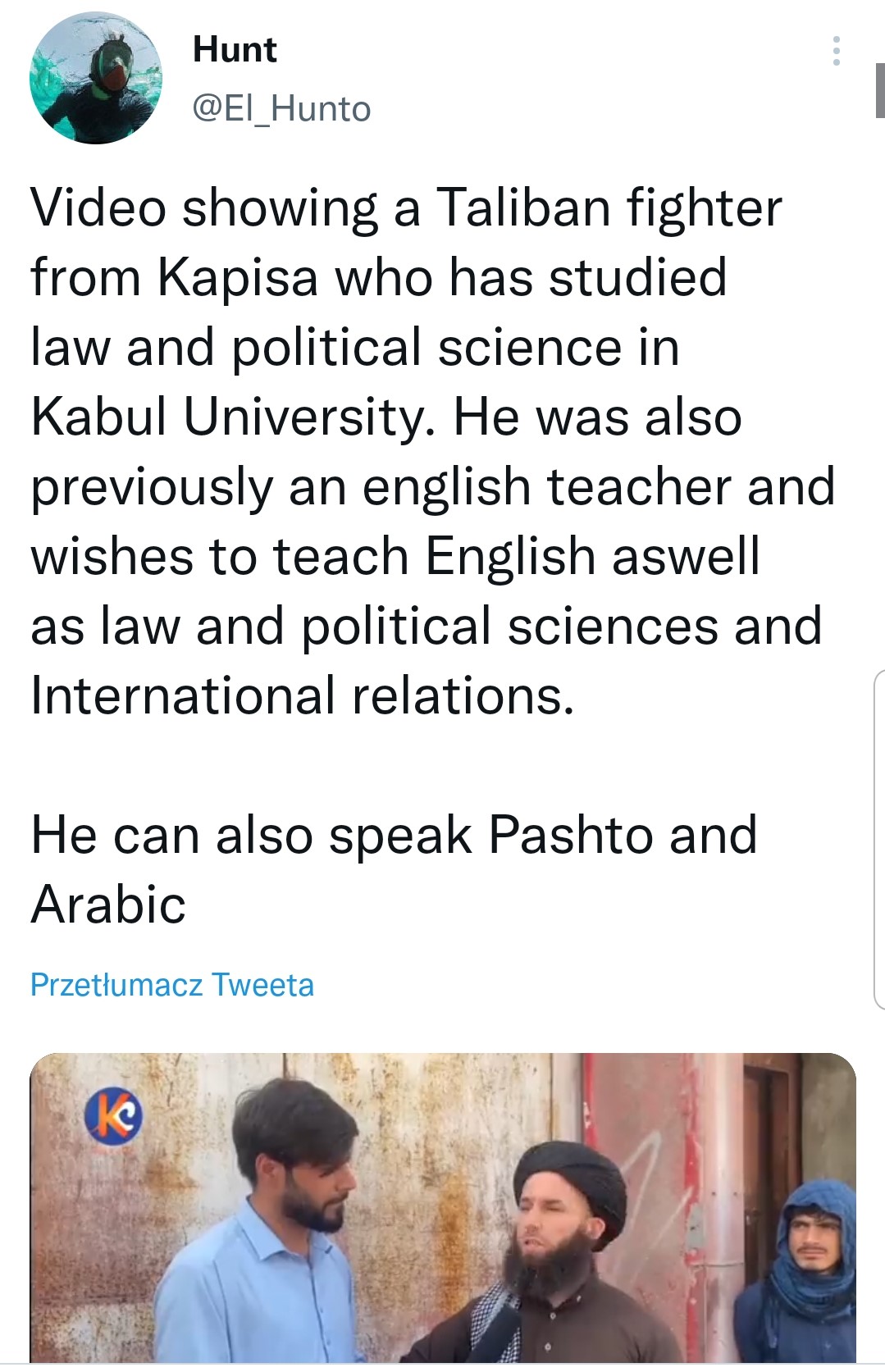
Task: Click the words "Kabul University" in tweet
Action: pyautogui.click(x=230, y=417)
